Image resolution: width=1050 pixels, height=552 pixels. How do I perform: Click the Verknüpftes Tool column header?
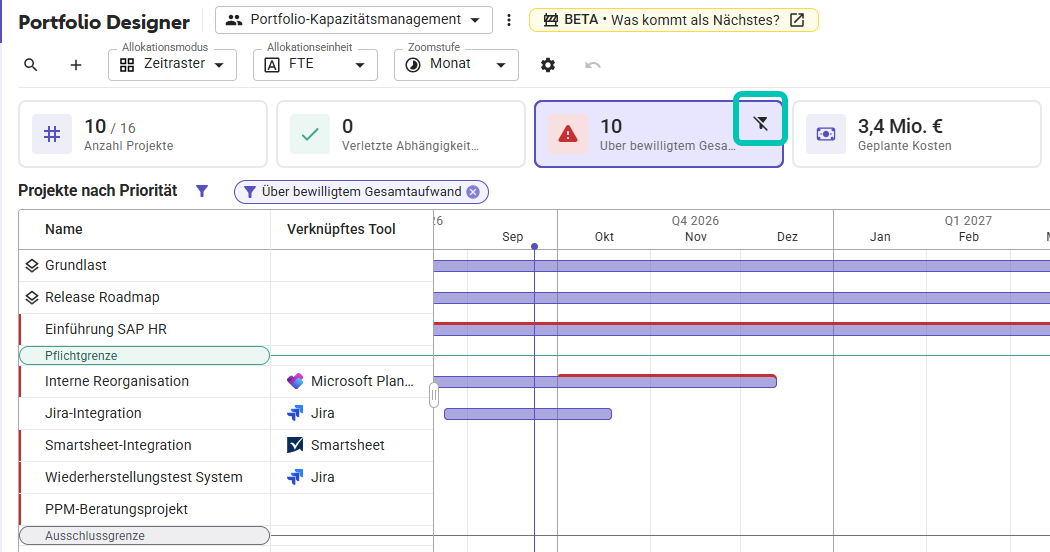click(341, 229)
